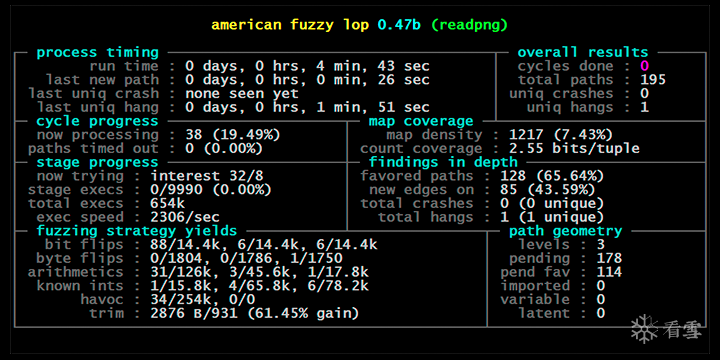720x360 pixels.
Task: Click paths timed out value "0 (0.00%)"
Action: (x=224, y=149)
